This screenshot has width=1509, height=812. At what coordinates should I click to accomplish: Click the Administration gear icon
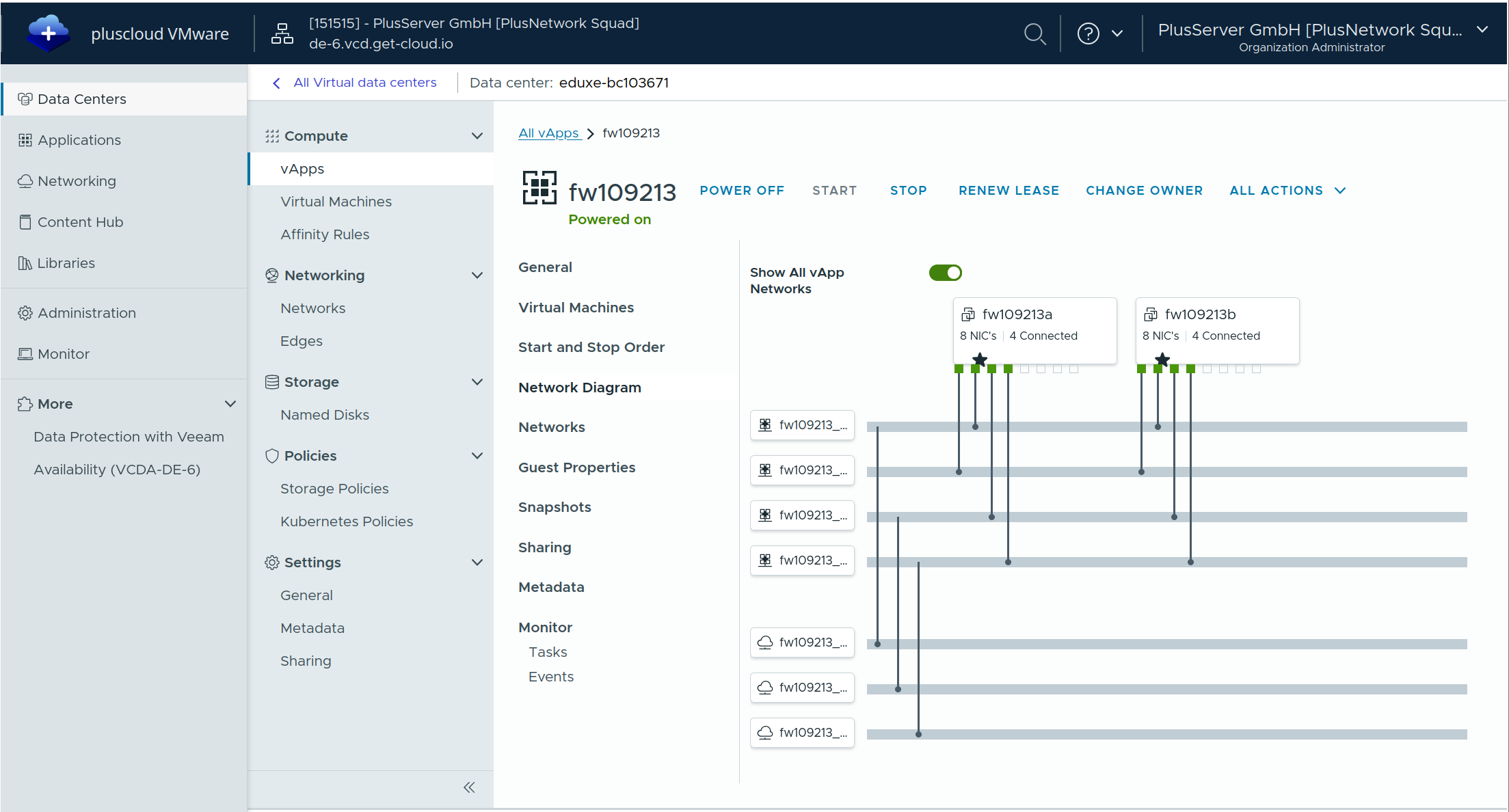pyautogui.click(x=25, y=313)
